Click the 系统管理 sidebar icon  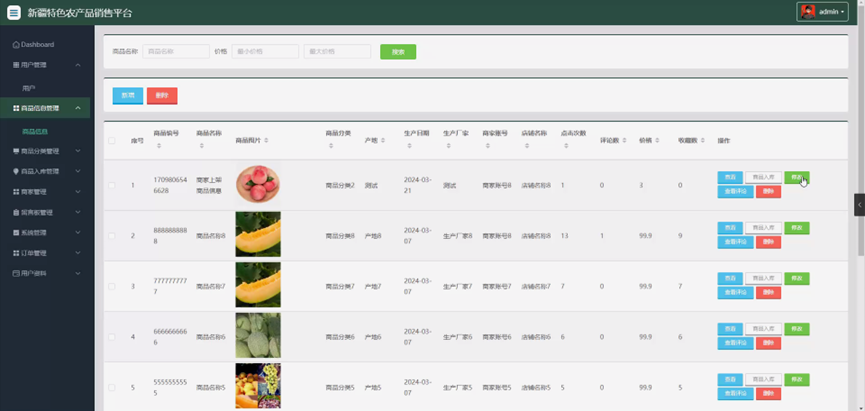pyautogui.click(x=16, y=233)
